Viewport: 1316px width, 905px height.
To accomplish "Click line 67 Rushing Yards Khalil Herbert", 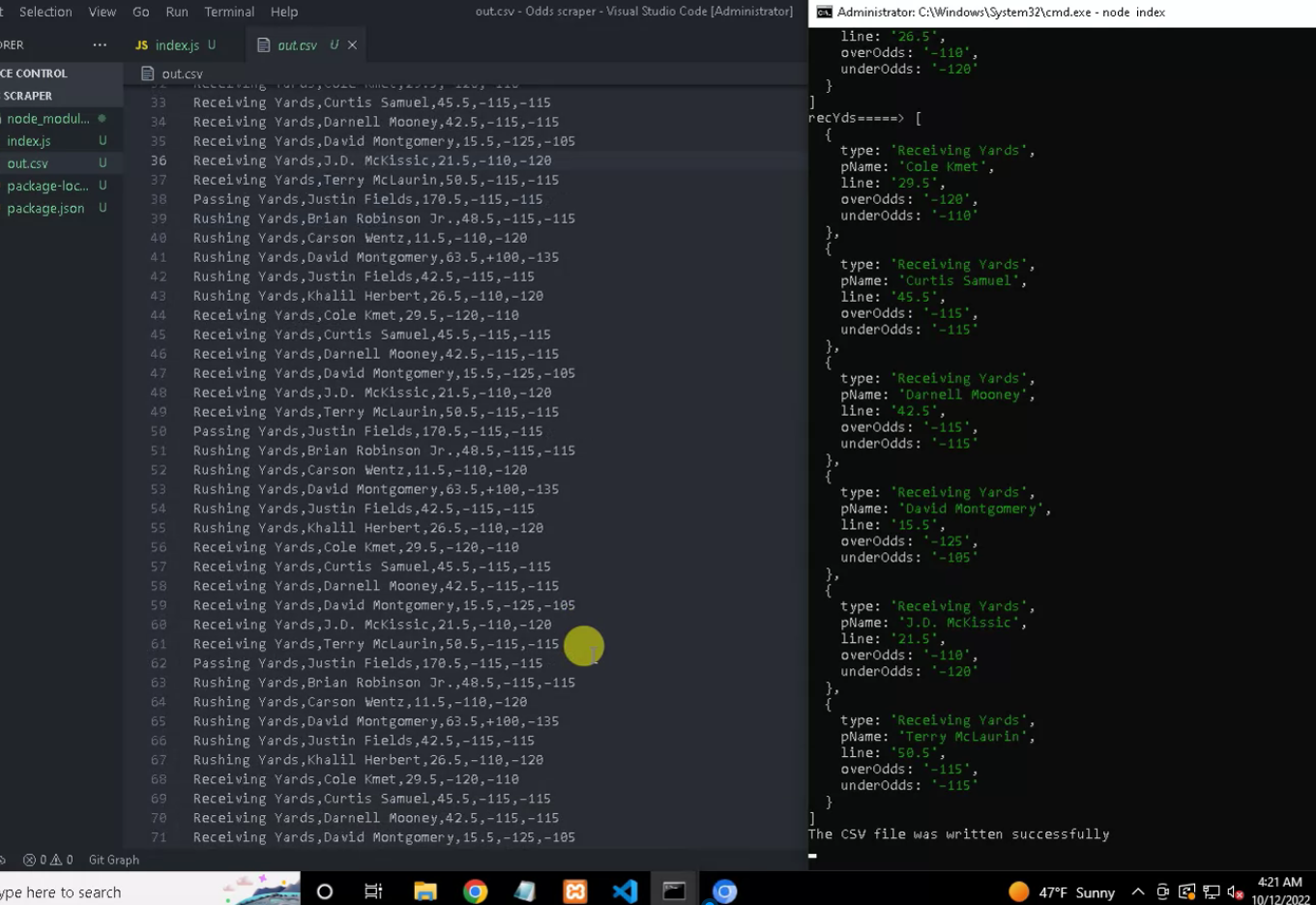I will point(367,760).
